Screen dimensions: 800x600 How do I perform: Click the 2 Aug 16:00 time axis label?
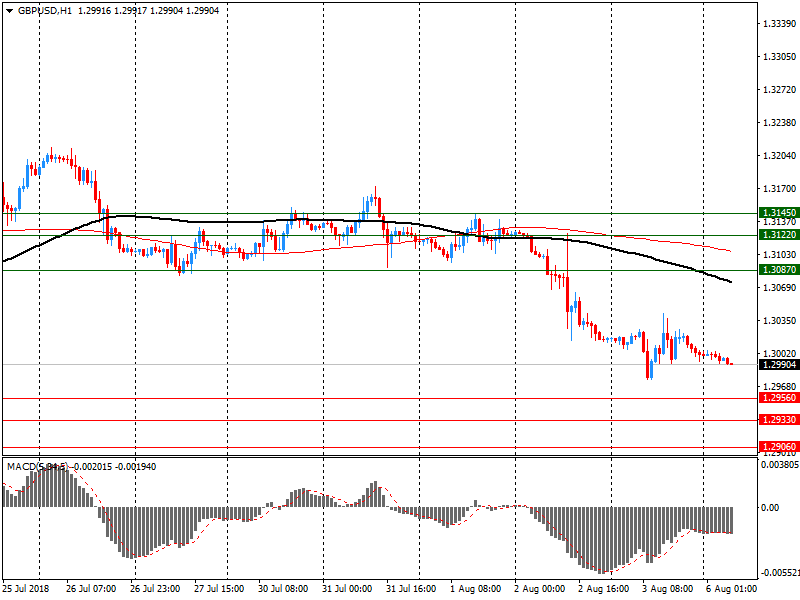pyautogui.click(x=606, y=589)
